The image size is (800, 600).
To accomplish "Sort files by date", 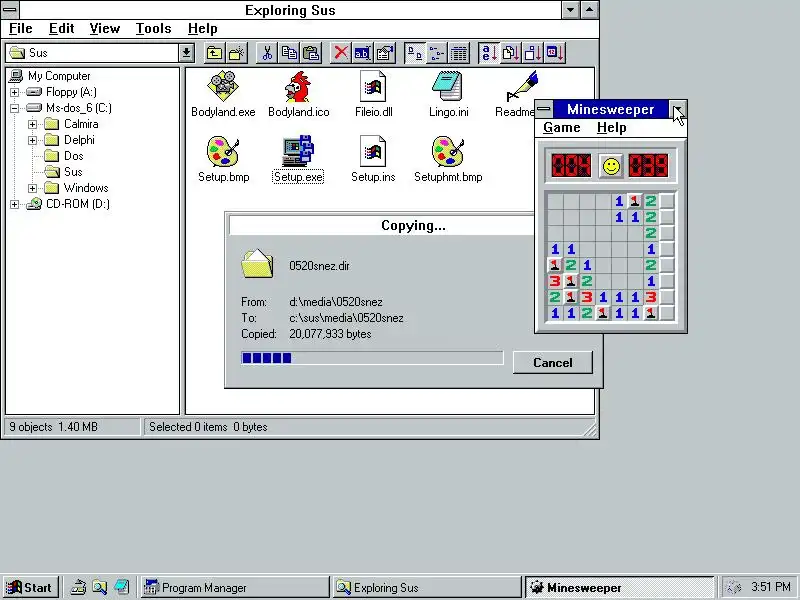I will pos(555,53).
